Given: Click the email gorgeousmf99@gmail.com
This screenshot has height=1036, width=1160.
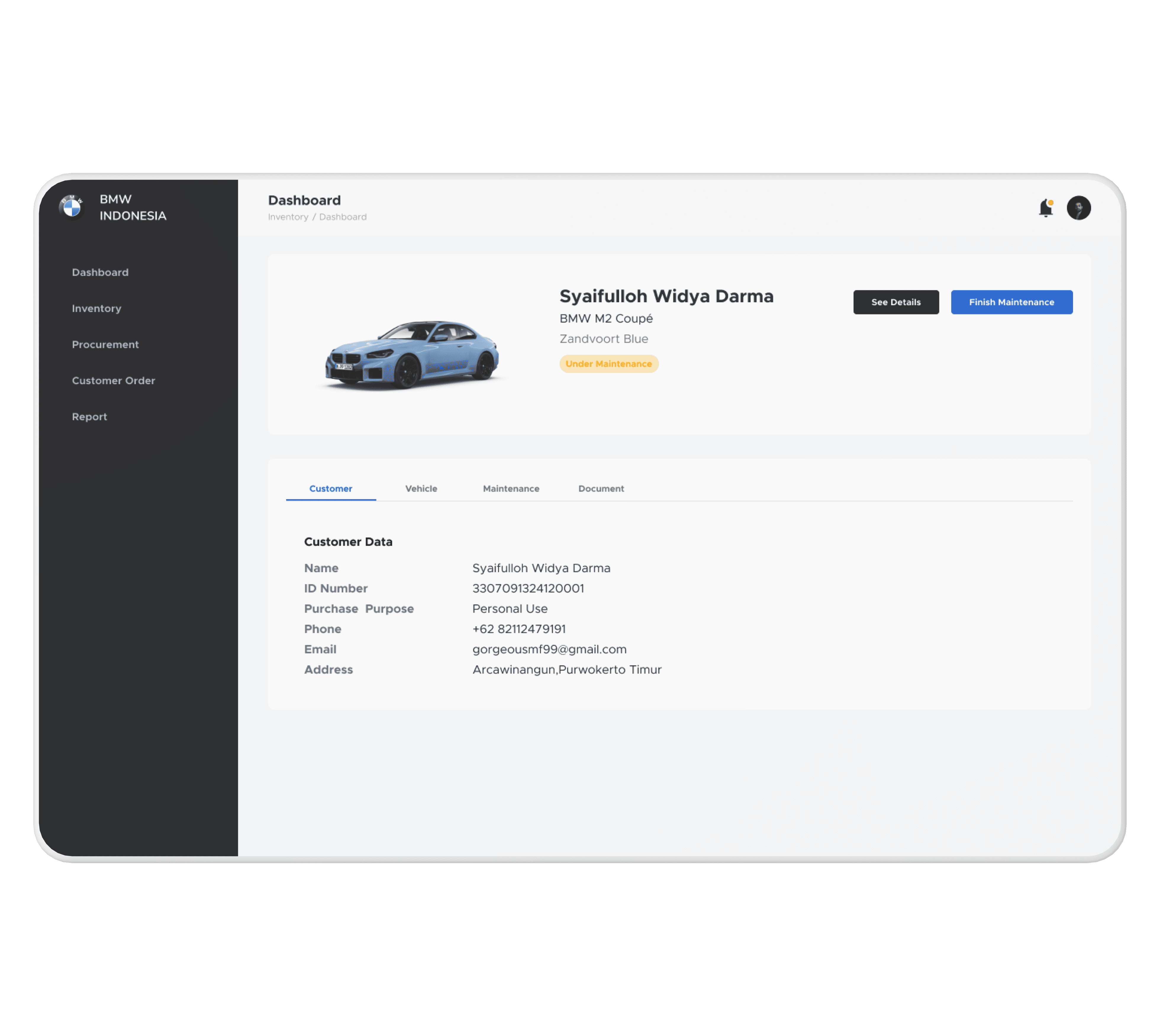Looking at the screenshot, I should tap(549, 649).
